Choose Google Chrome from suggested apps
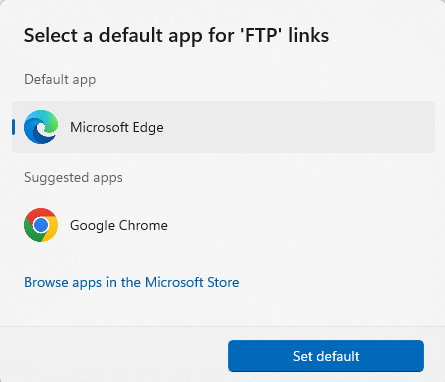445x382 pixels. pos(223,225)
